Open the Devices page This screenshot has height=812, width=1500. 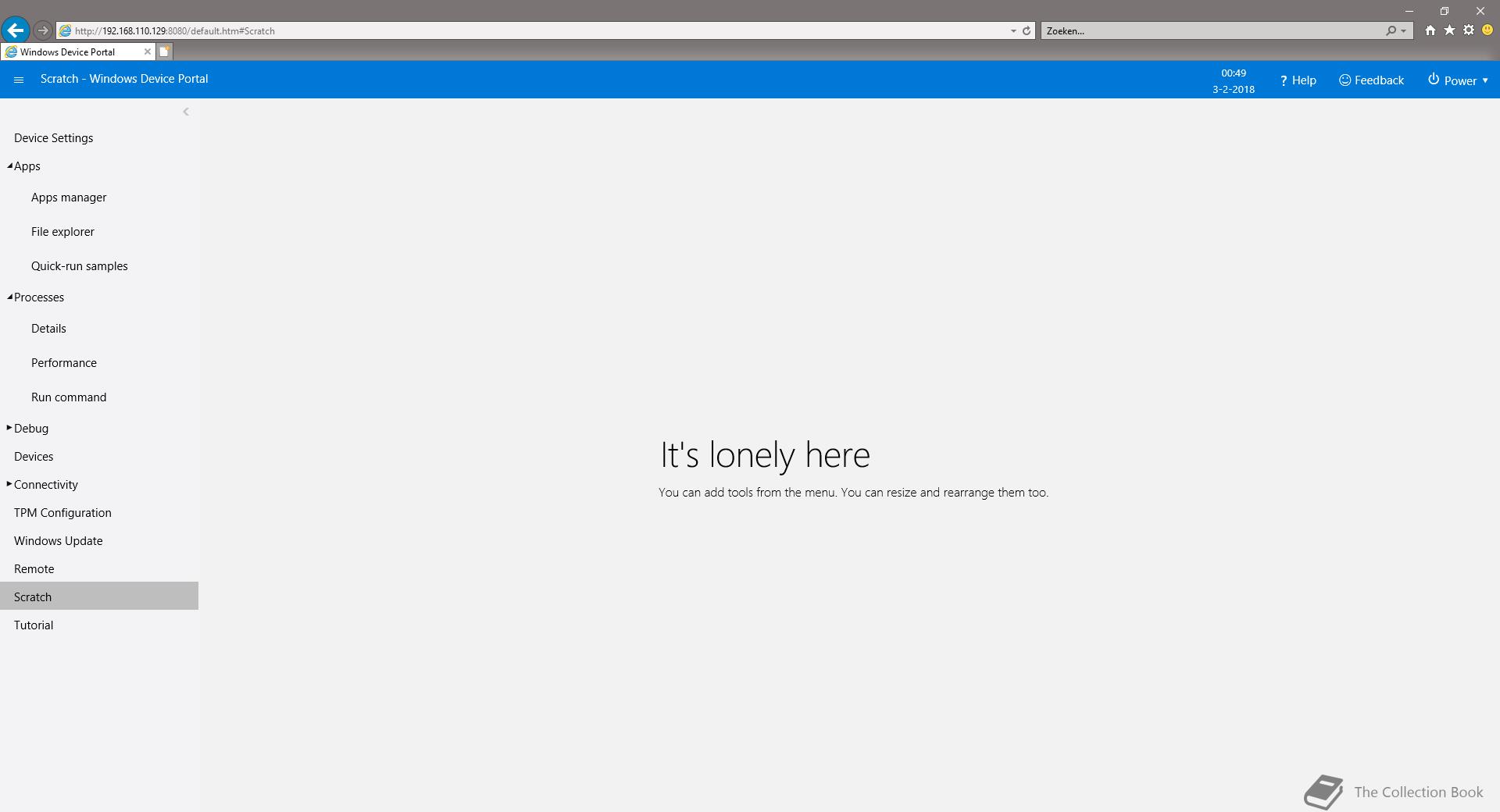[x=34, y=457]
